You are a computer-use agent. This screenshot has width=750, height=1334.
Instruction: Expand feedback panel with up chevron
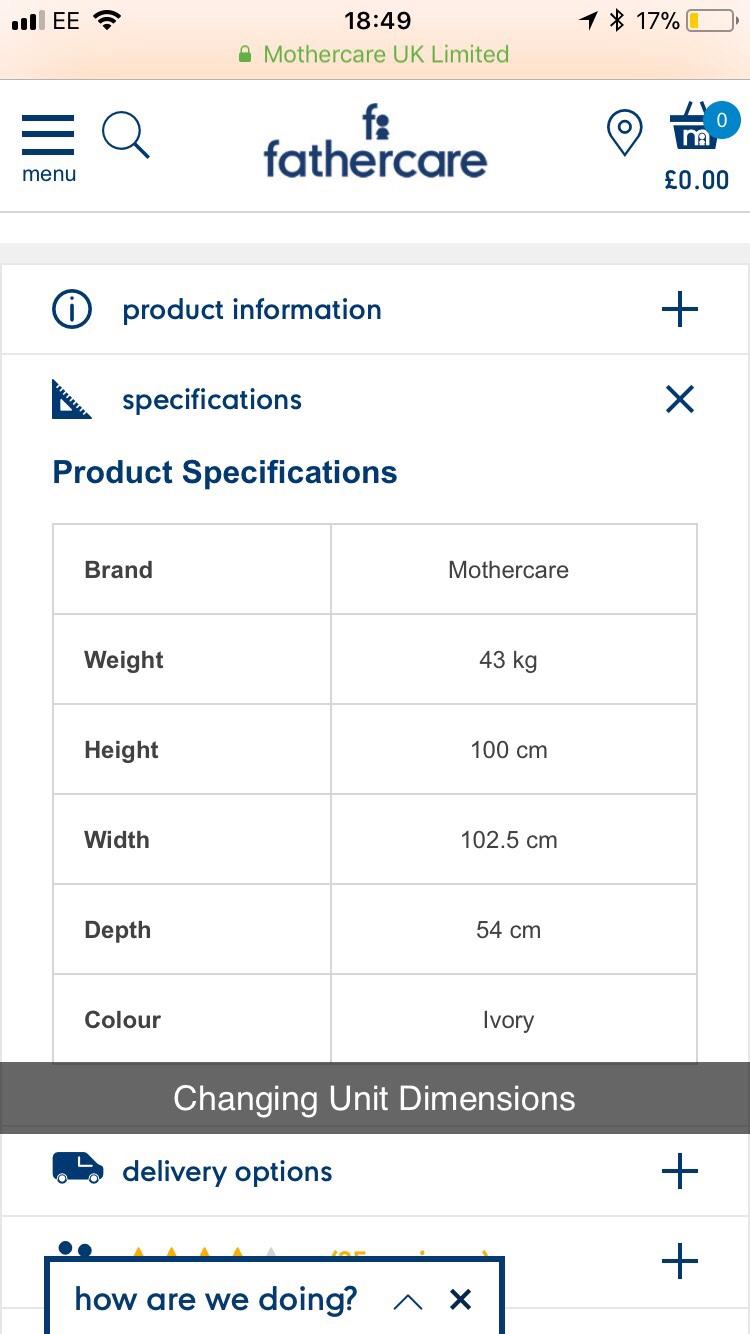[x=408, y=1301]
